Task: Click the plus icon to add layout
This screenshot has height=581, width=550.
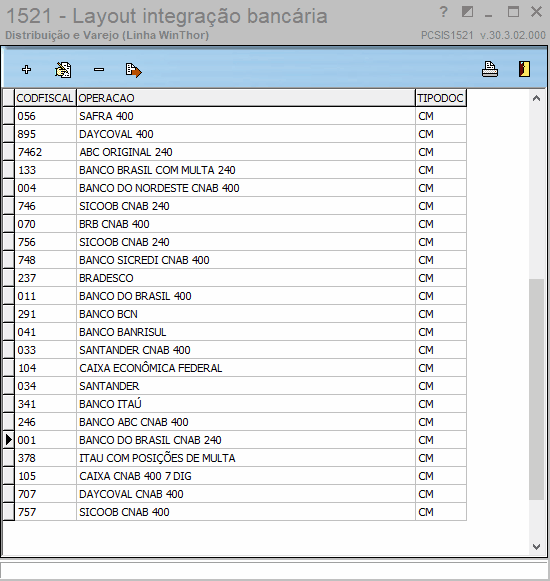Action: [26, 70]
